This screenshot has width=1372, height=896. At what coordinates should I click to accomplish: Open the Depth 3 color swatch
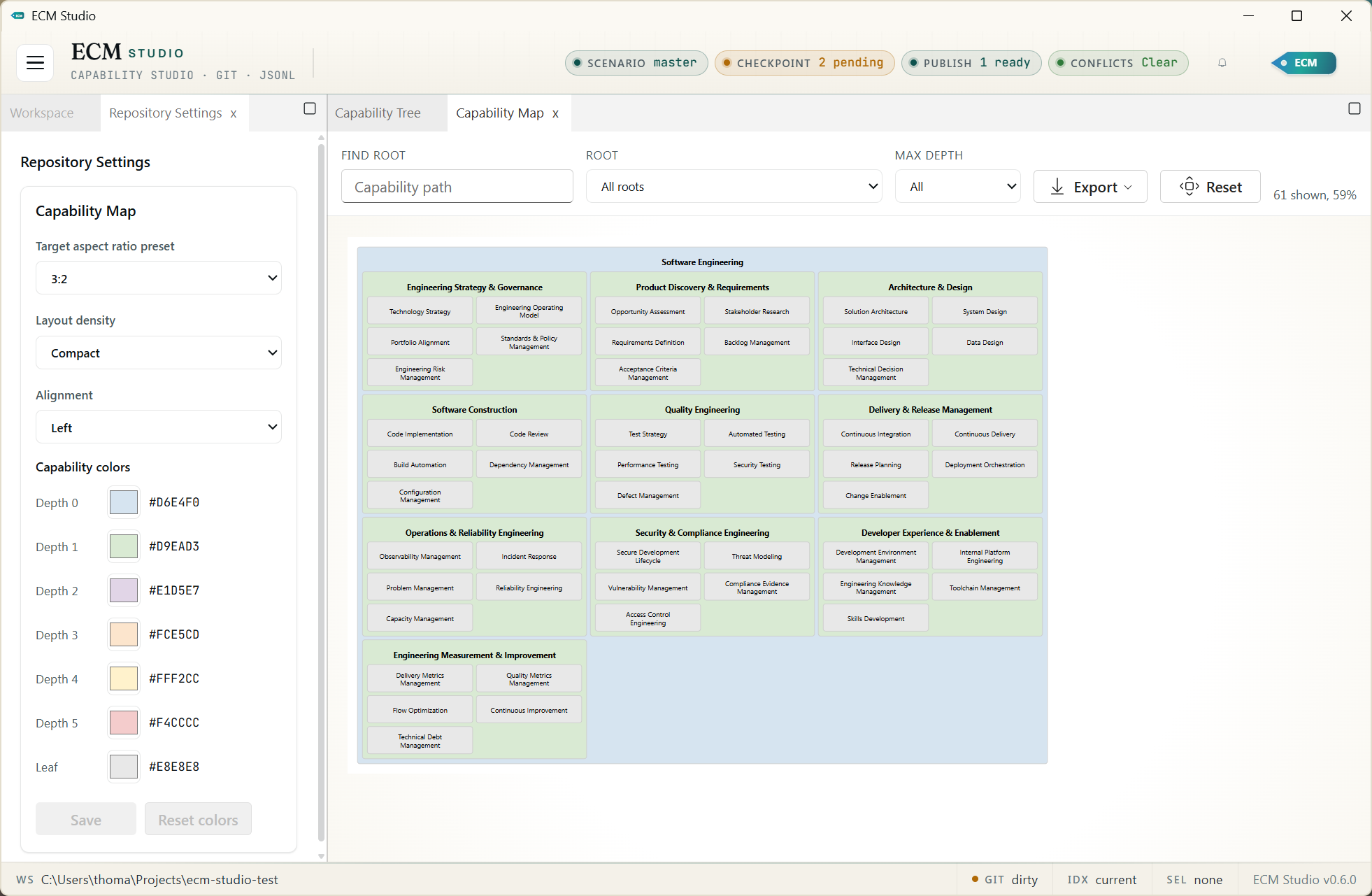[x=123, y=634]
